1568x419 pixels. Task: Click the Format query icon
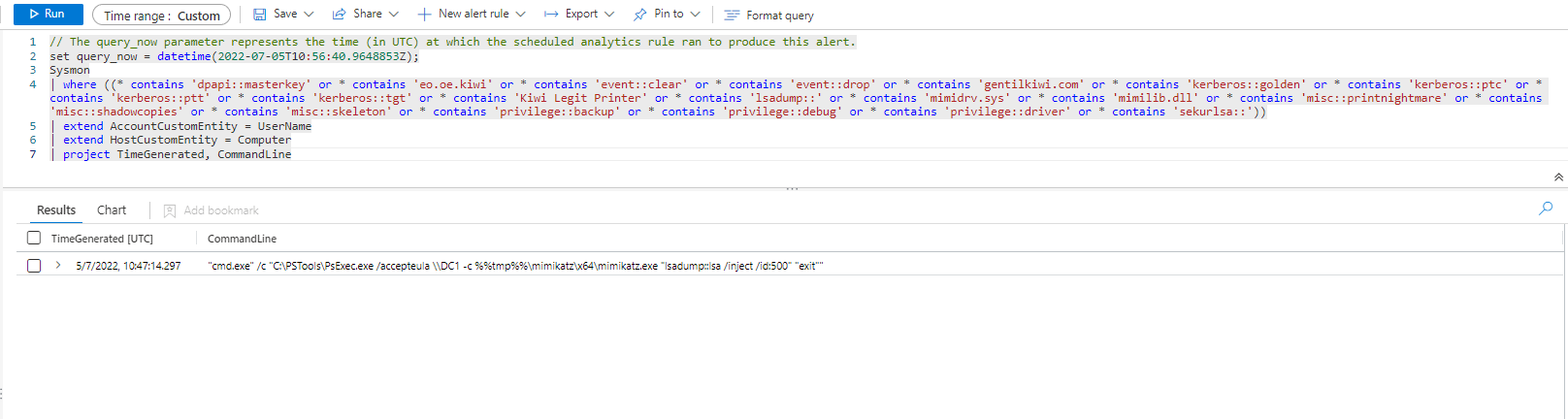click(732, 16)
